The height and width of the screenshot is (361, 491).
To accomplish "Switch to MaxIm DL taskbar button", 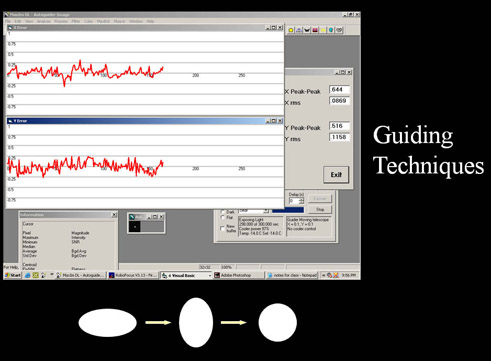I will pos(80,275).
